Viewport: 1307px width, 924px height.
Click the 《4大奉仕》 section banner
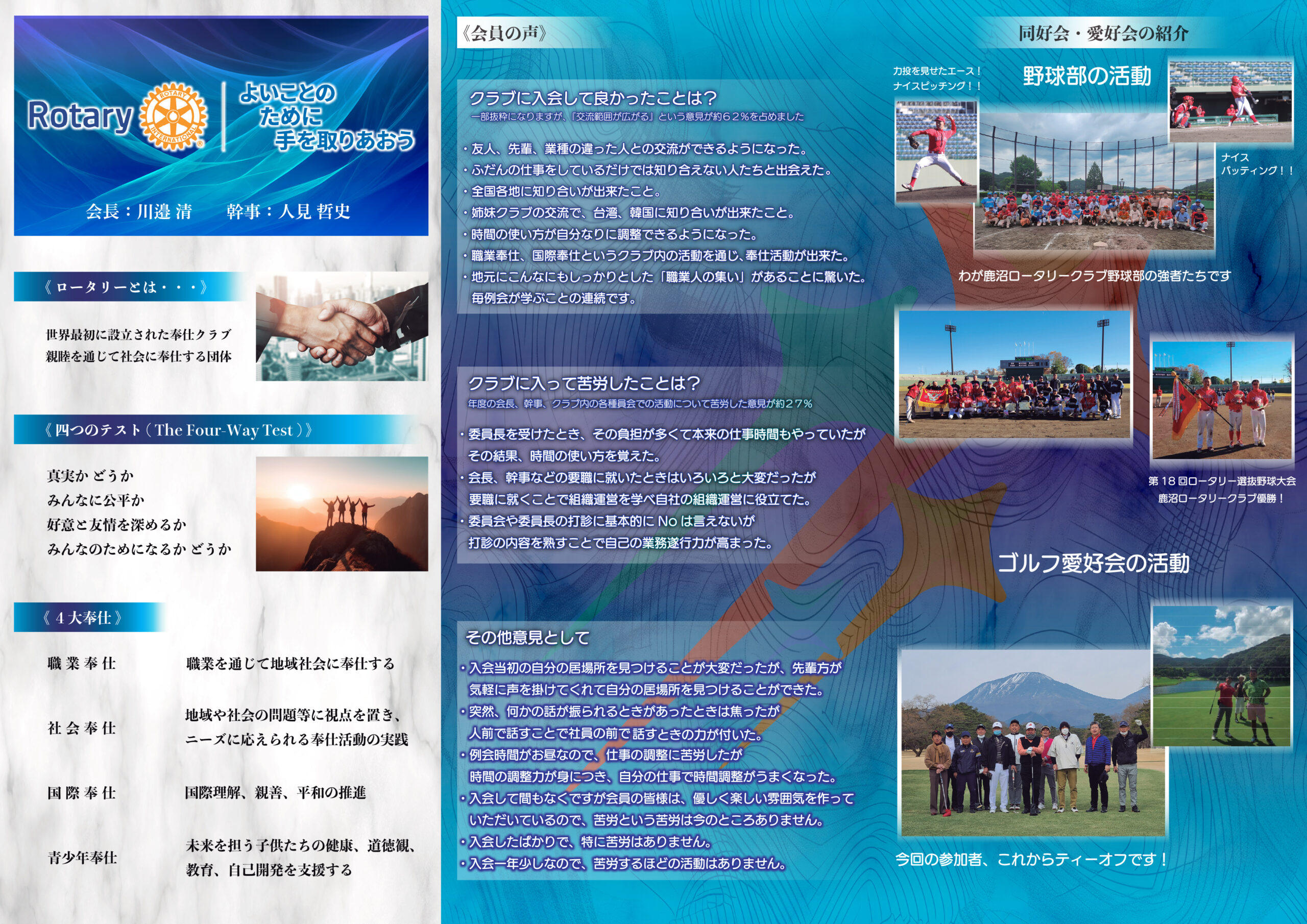click(83, 618)
